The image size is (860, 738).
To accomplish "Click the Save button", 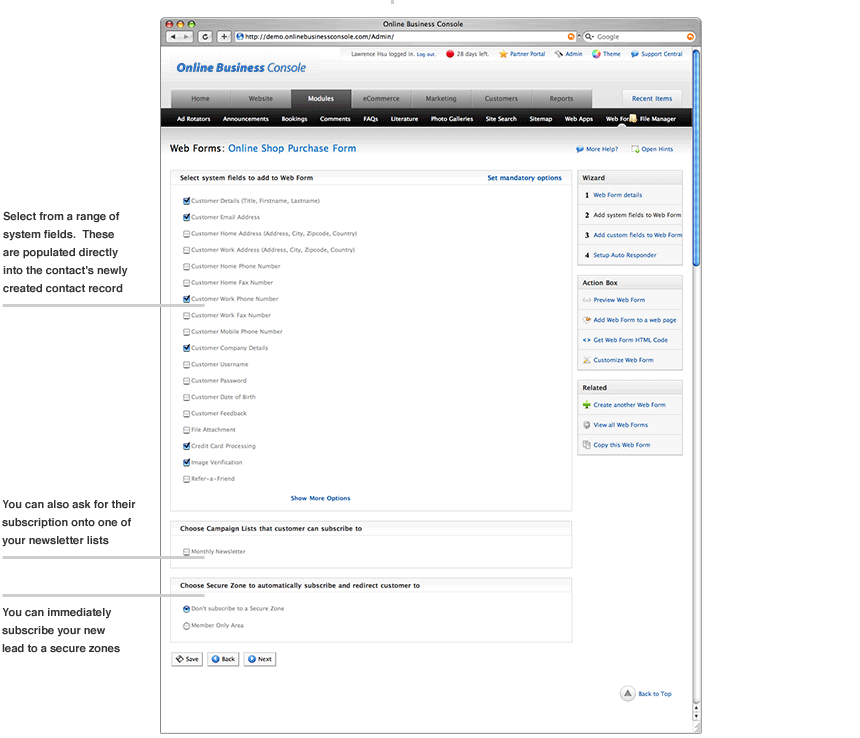I will tap(186, 659).
